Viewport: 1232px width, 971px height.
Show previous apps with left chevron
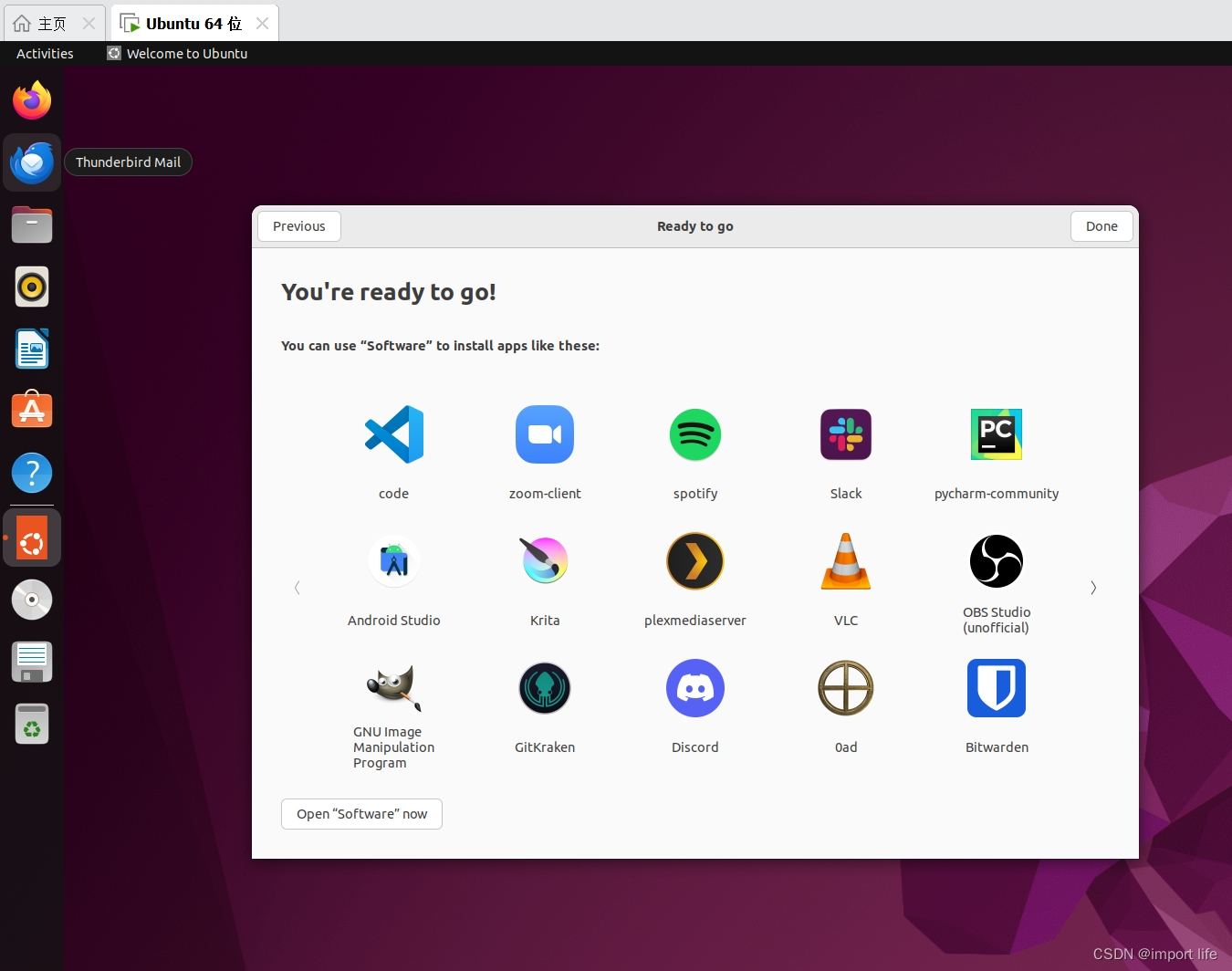(x=297, y=588)
